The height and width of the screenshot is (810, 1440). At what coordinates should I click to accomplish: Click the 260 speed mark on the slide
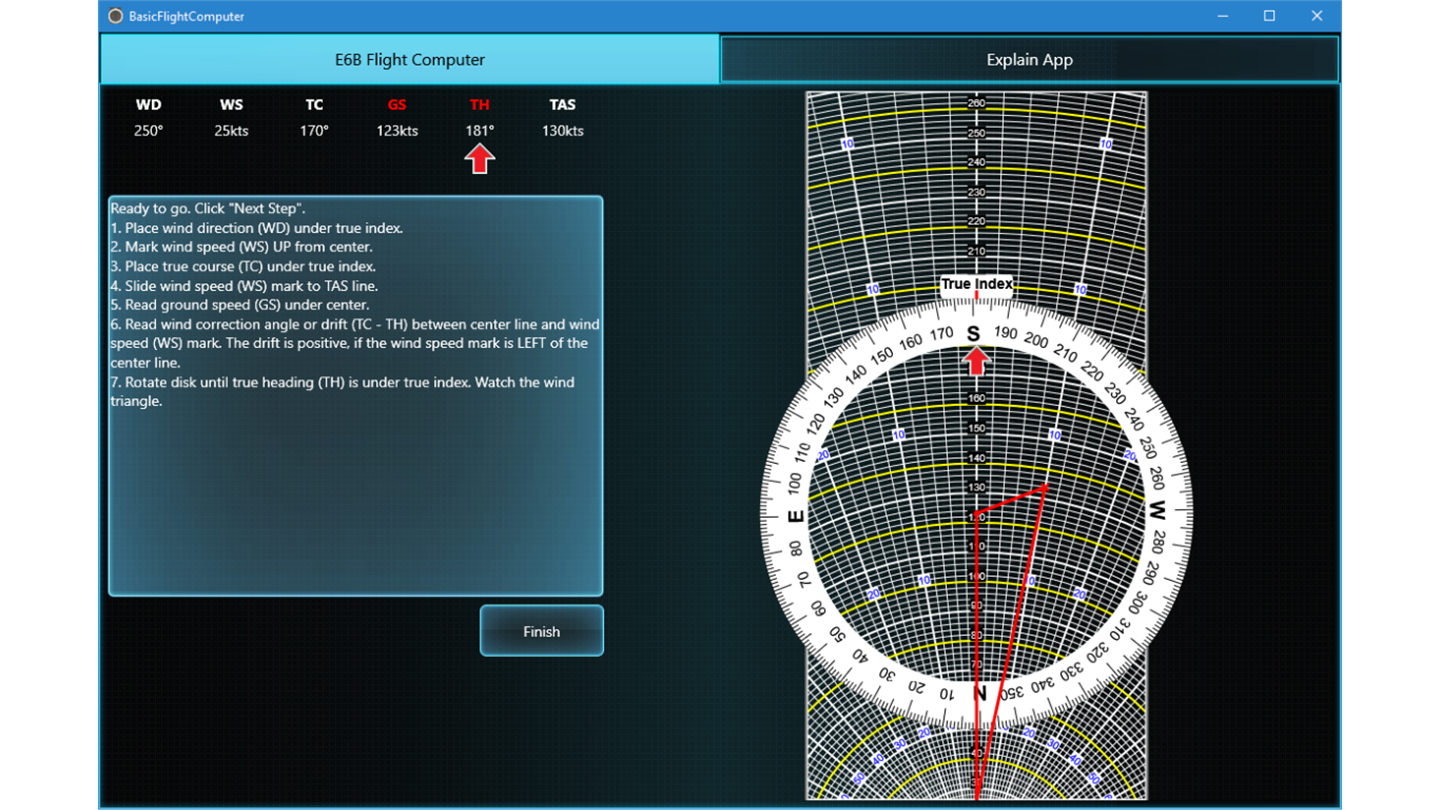pos(977,103)
